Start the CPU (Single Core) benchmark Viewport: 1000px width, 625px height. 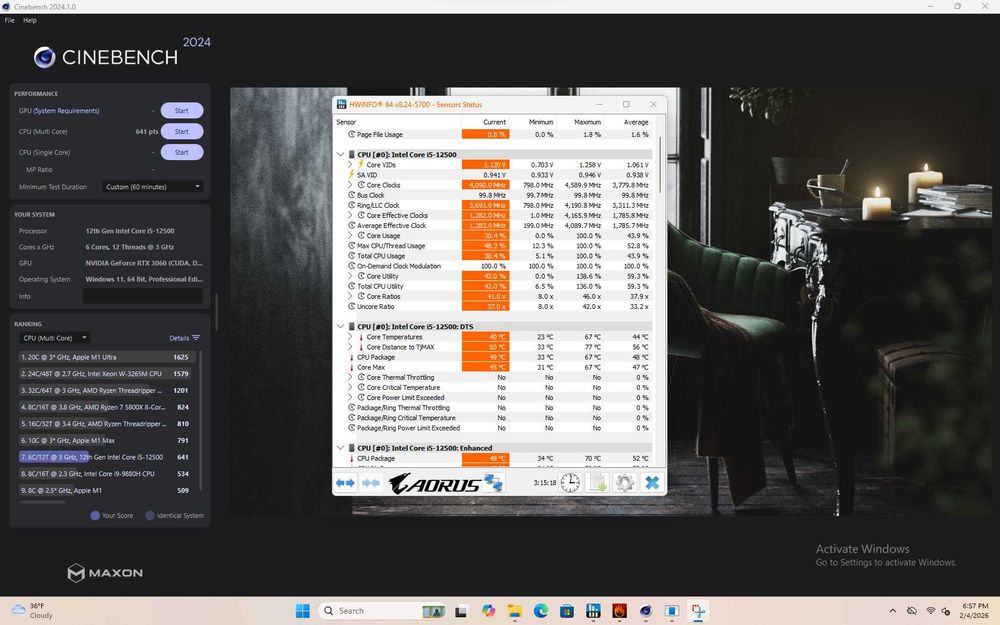(182, 152)
